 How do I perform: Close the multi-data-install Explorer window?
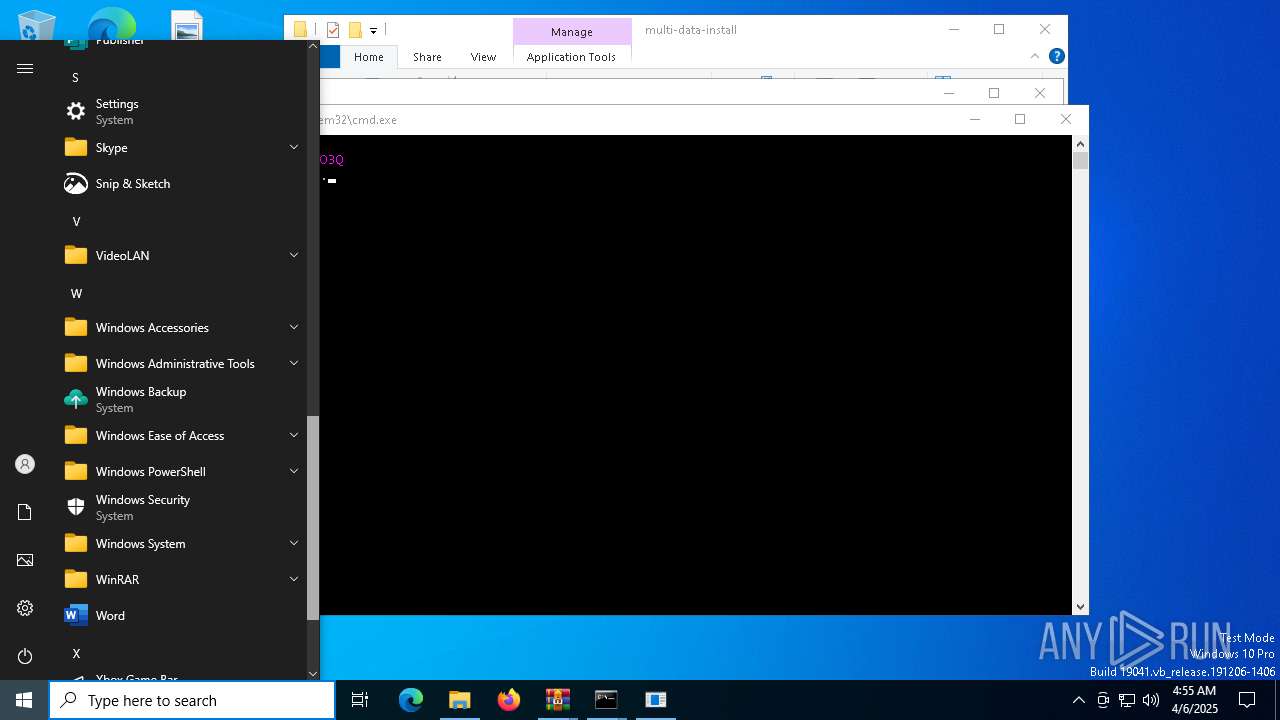pyautogui.click(x=1045, y=30)
